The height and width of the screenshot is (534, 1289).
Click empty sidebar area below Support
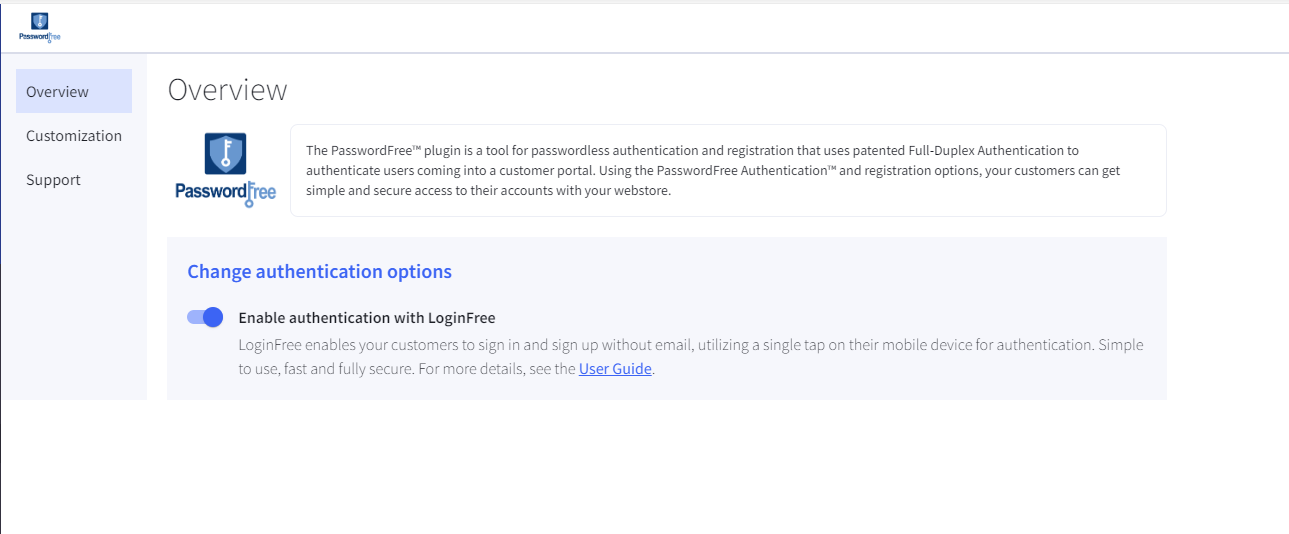point(74,300)
